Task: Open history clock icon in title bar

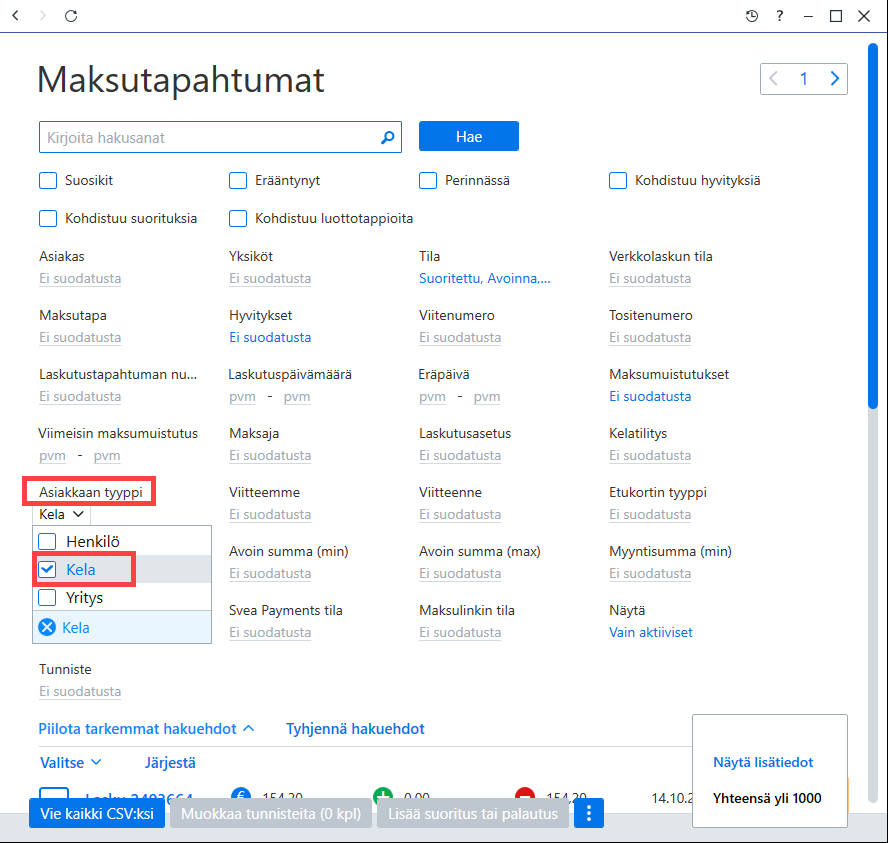Action: coord(752,16)
